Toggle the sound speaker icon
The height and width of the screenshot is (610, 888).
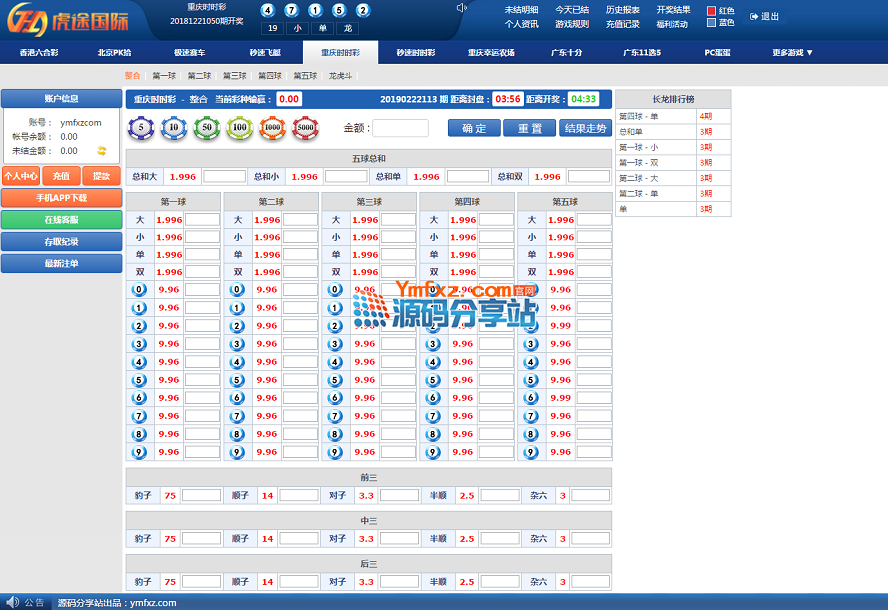point(461,8)
